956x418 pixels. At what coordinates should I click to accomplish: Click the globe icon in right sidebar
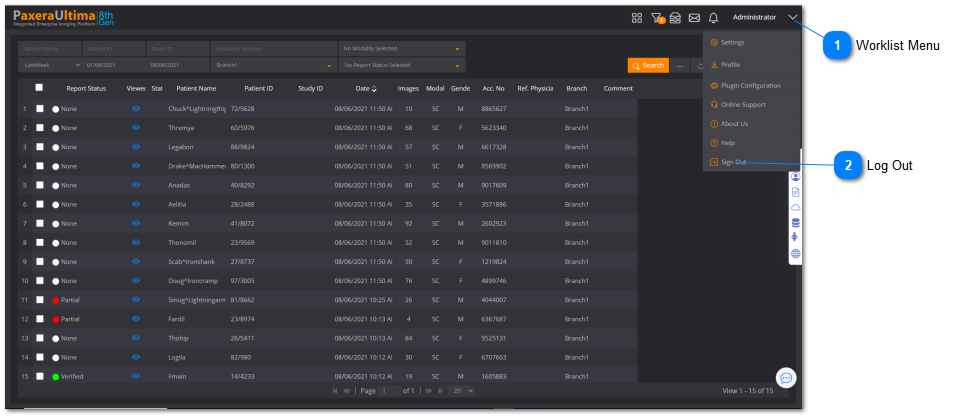coord(796,254)
